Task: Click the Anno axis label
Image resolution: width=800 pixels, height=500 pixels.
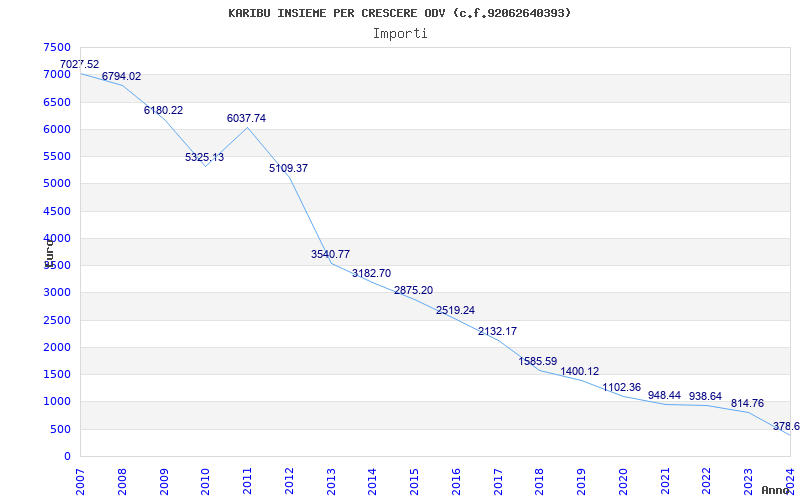Action: click(774, 490)
